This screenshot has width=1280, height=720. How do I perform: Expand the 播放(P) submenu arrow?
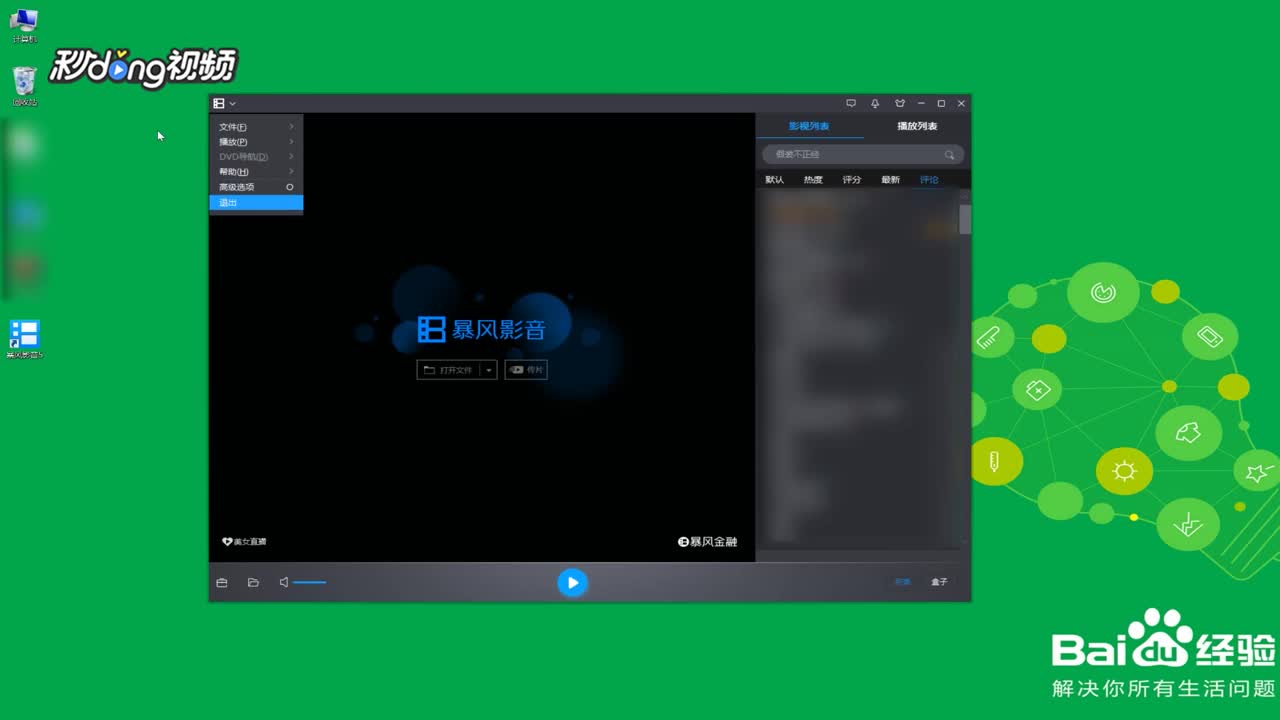pos(291,142)
